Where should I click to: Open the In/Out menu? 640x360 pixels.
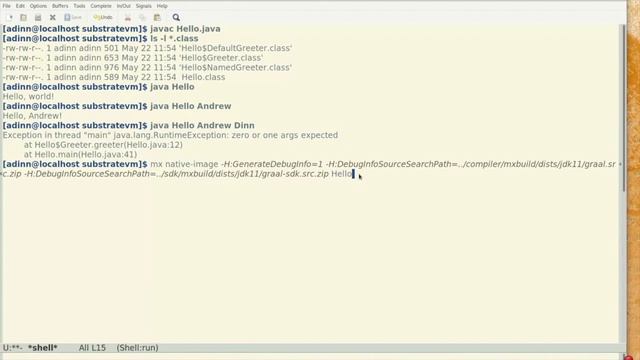click(x=124, y=6)
